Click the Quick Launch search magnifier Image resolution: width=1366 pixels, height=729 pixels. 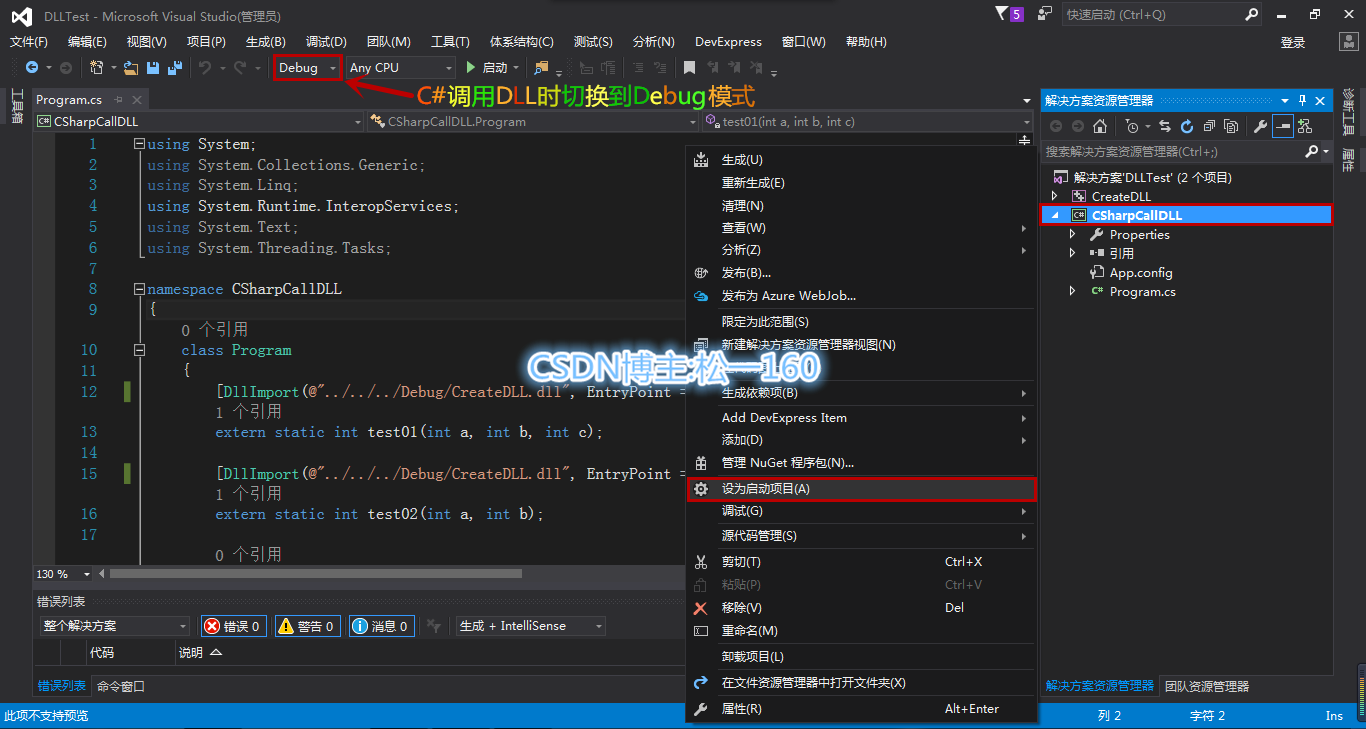1252,14
